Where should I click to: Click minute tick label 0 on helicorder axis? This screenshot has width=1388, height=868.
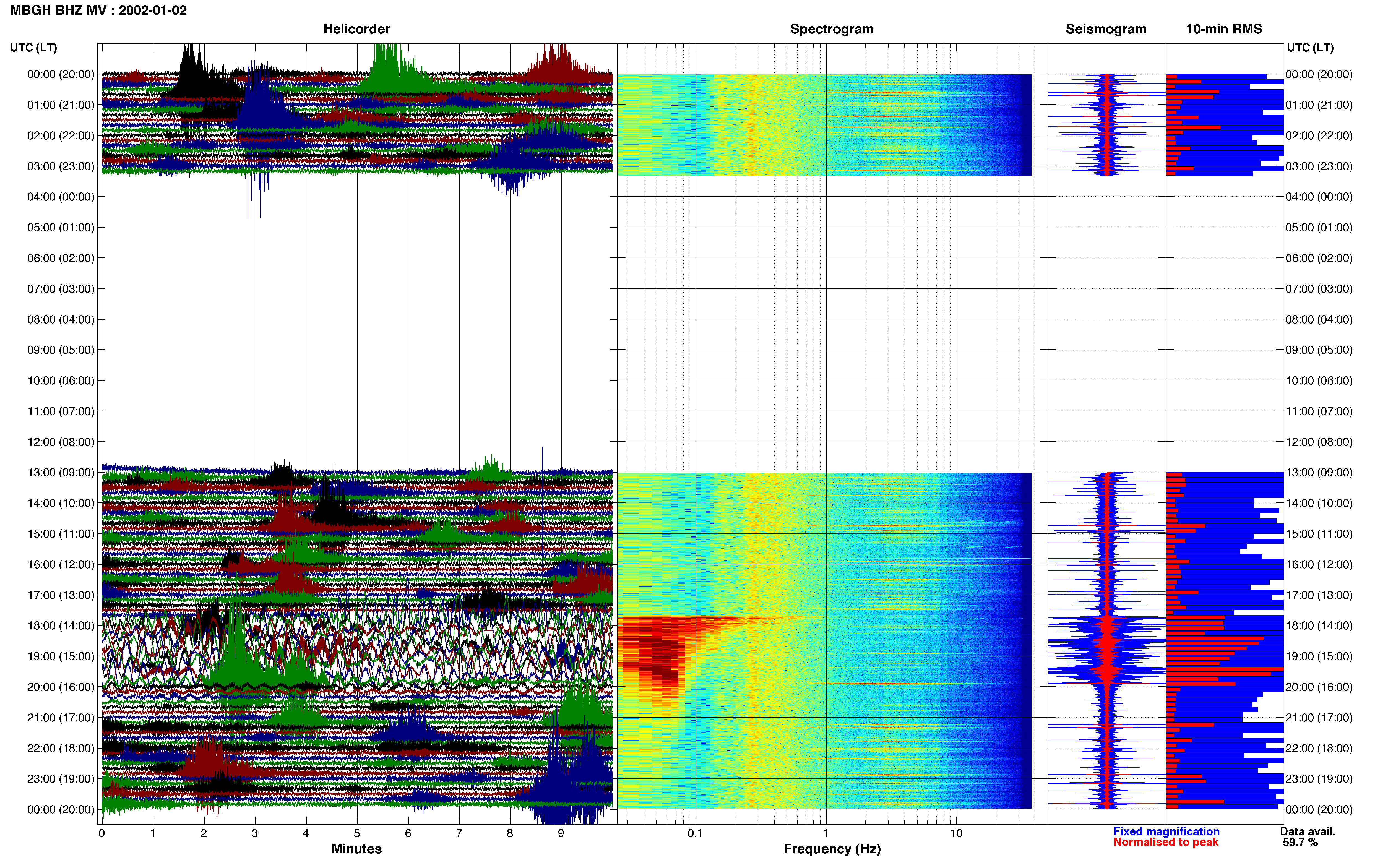tap(101, 833)
